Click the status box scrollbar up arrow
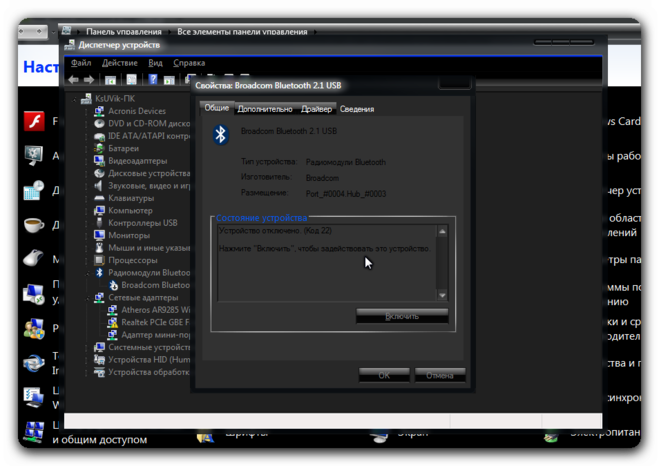 (442, 232)
